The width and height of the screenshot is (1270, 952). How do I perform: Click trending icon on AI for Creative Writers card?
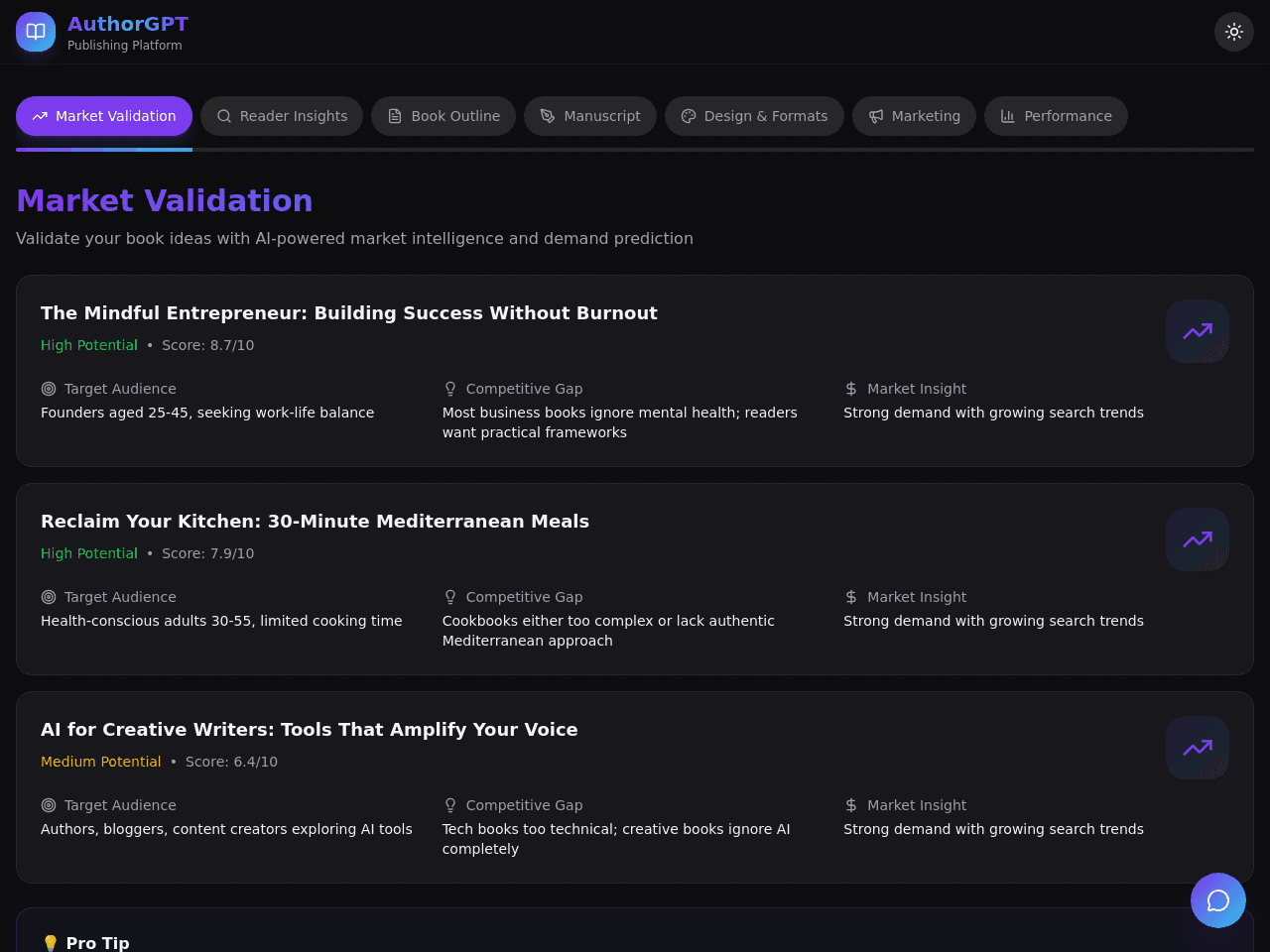(x=1198, y=748)
